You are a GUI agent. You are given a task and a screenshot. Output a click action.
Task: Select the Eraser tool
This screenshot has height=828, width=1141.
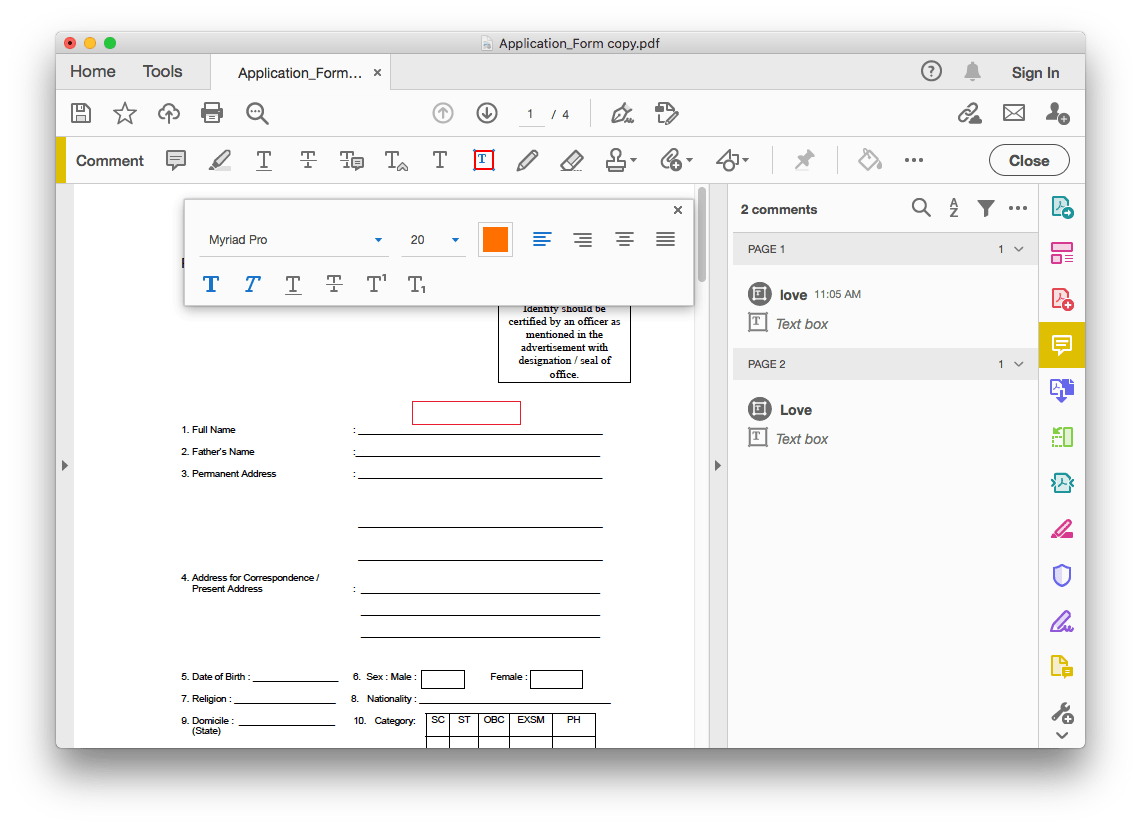(x=571, y=160)
